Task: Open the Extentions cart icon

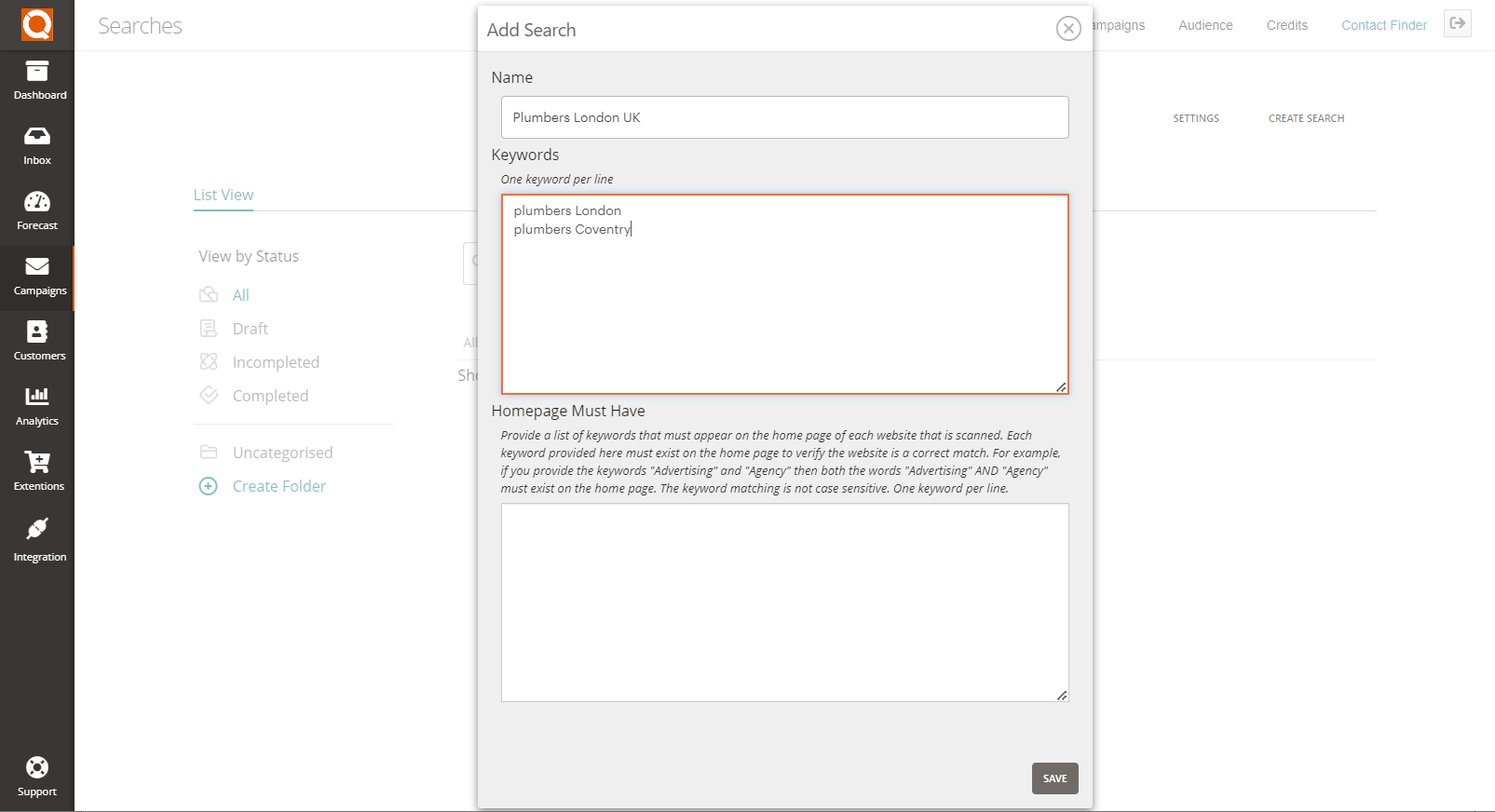Action: click(x=37, y=462)
